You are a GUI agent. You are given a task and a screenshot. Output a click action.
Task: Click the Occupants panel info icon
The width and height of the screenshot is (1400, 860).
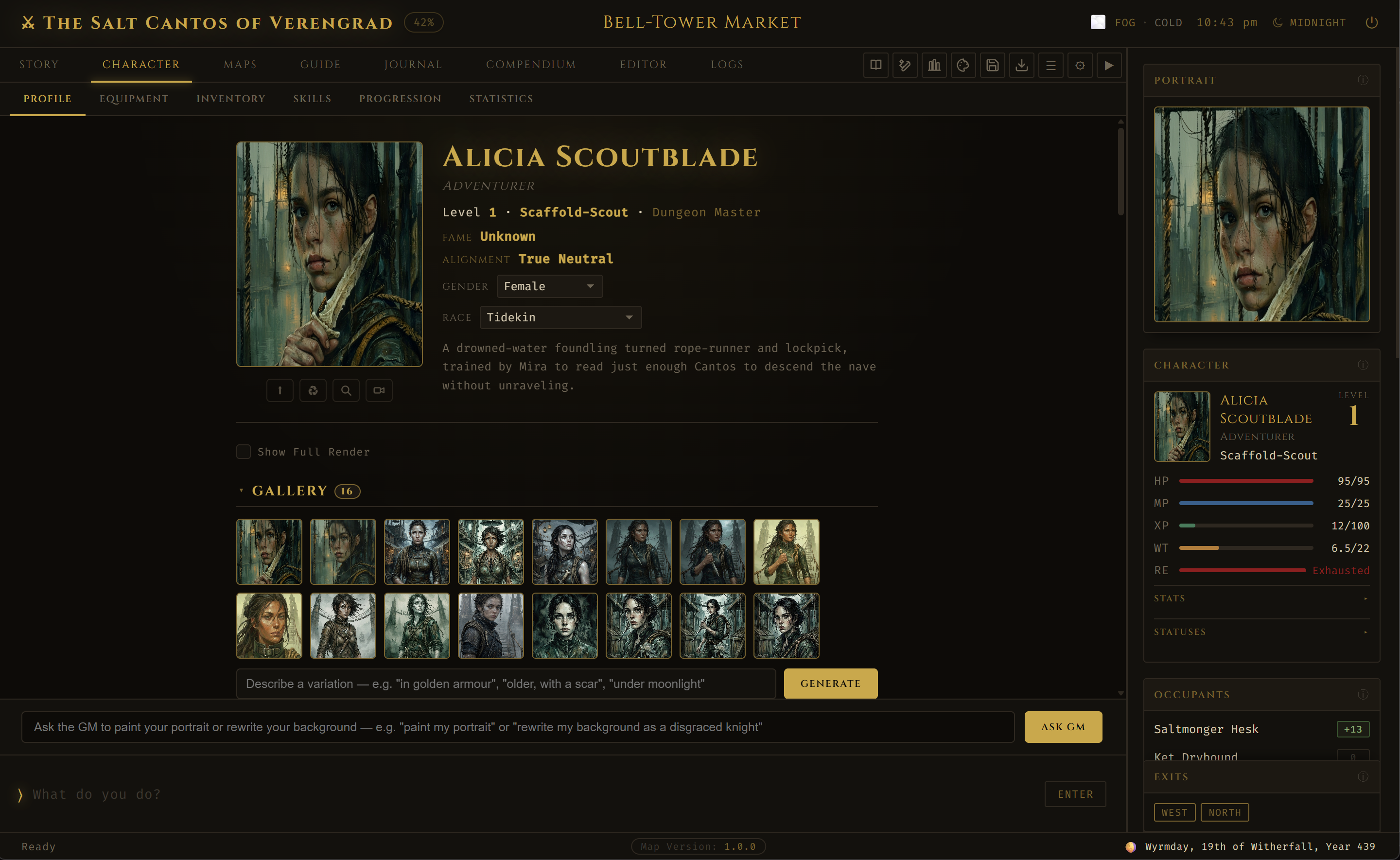tap(1363, 695)
